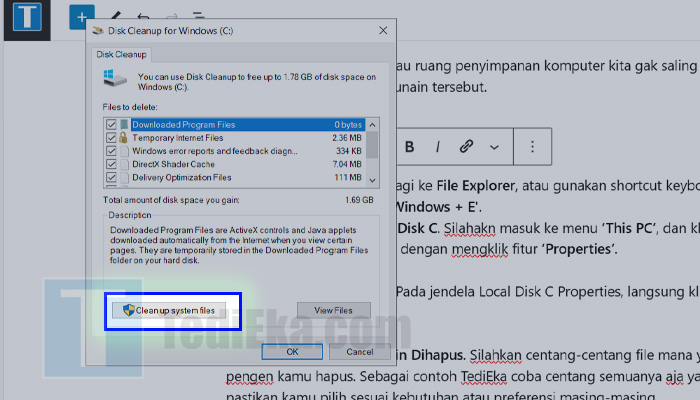Open more rich text options chevron
This screenshot has height=400, width=700.
click(x=494, y=147)
